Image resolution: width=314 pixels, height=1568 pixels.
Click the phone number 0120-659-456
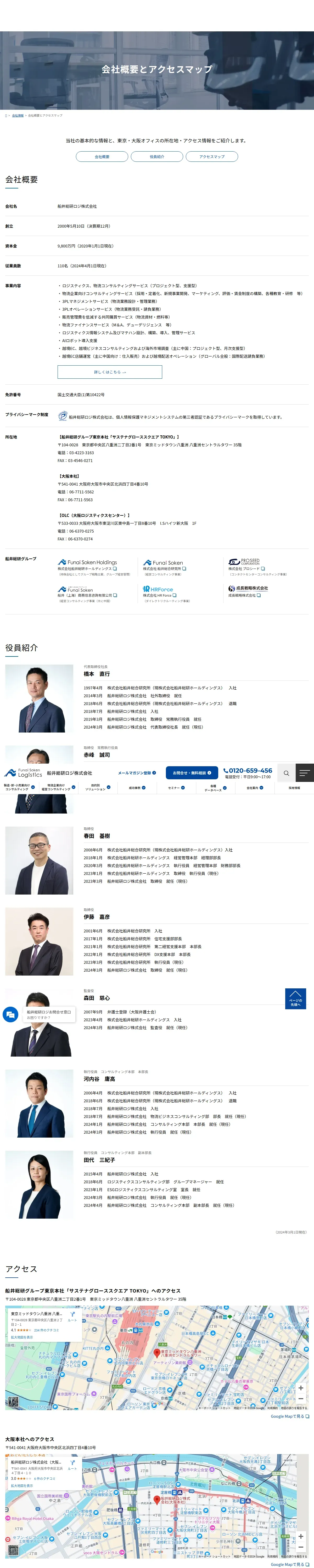click(248, 771)
